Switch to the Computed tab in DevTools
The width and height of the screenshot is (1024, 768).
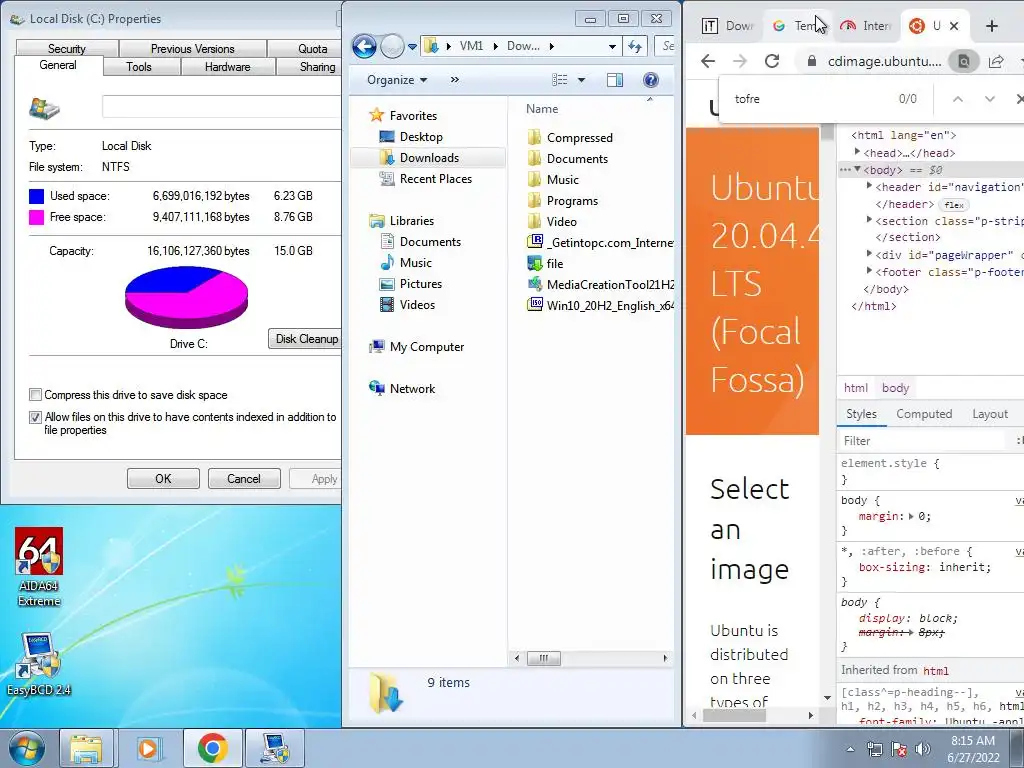pyautogui.click(x=924, y=414)
